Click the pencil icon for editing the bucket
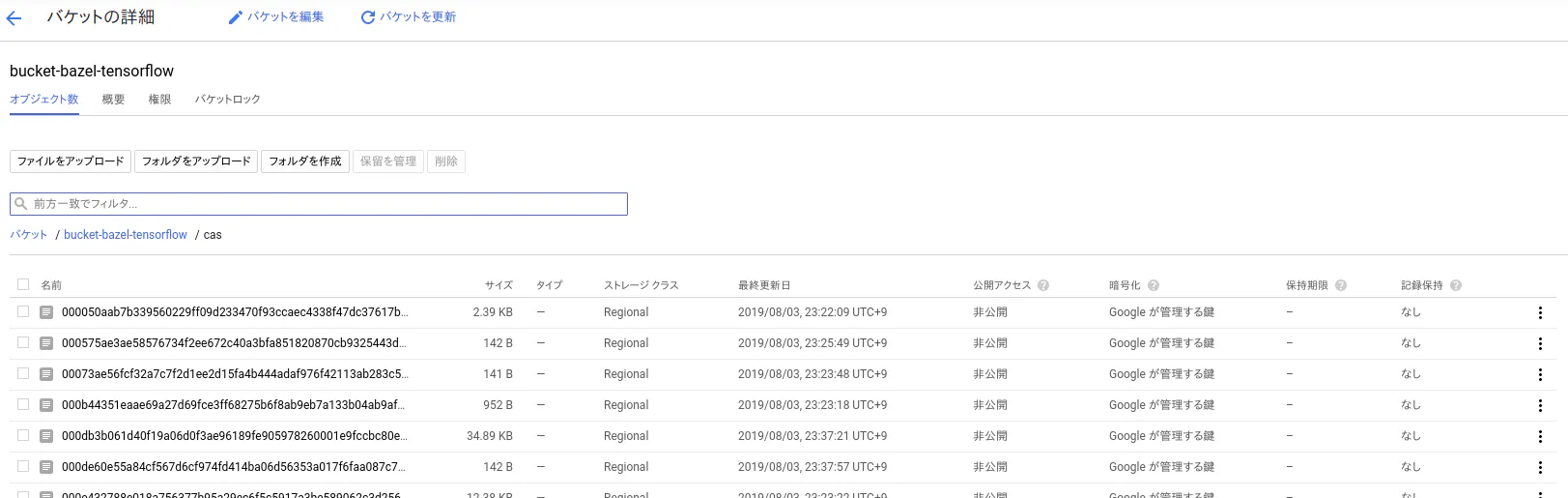Viewport: 1568px width, 498px height. (235, 17)
